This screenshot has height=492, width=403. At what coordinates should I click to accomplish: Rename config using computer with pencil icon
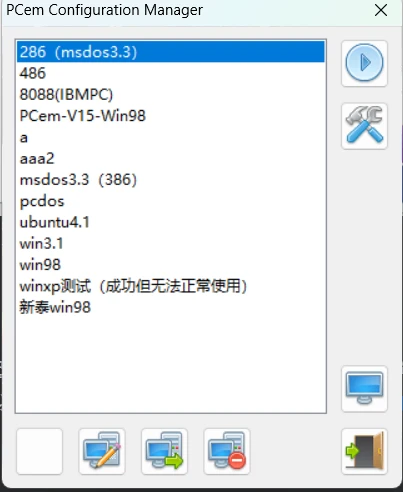tap(102, 451)
